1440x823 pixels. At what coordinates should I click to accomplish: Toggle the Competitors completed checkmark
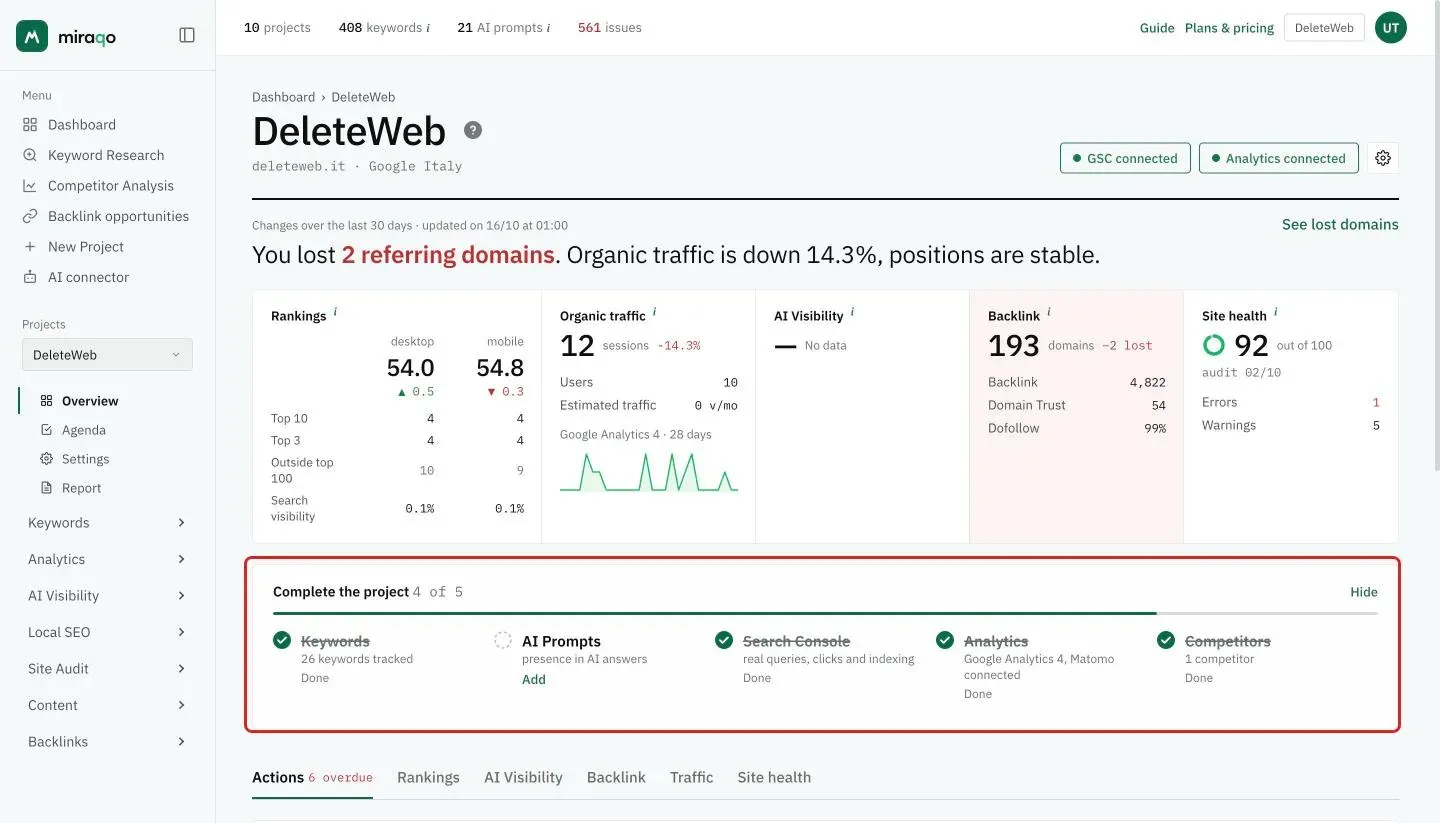pos(1166,640)
